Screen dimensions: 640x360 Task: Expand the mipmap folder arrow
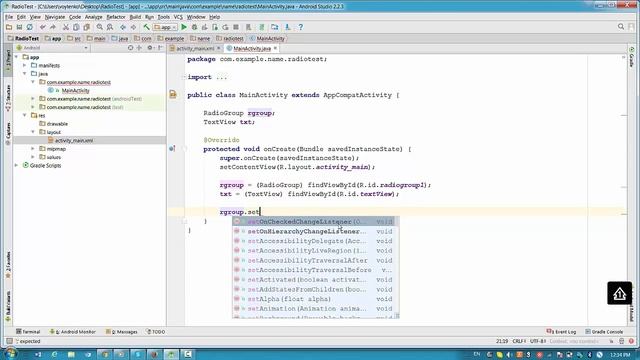pos(33,149)
